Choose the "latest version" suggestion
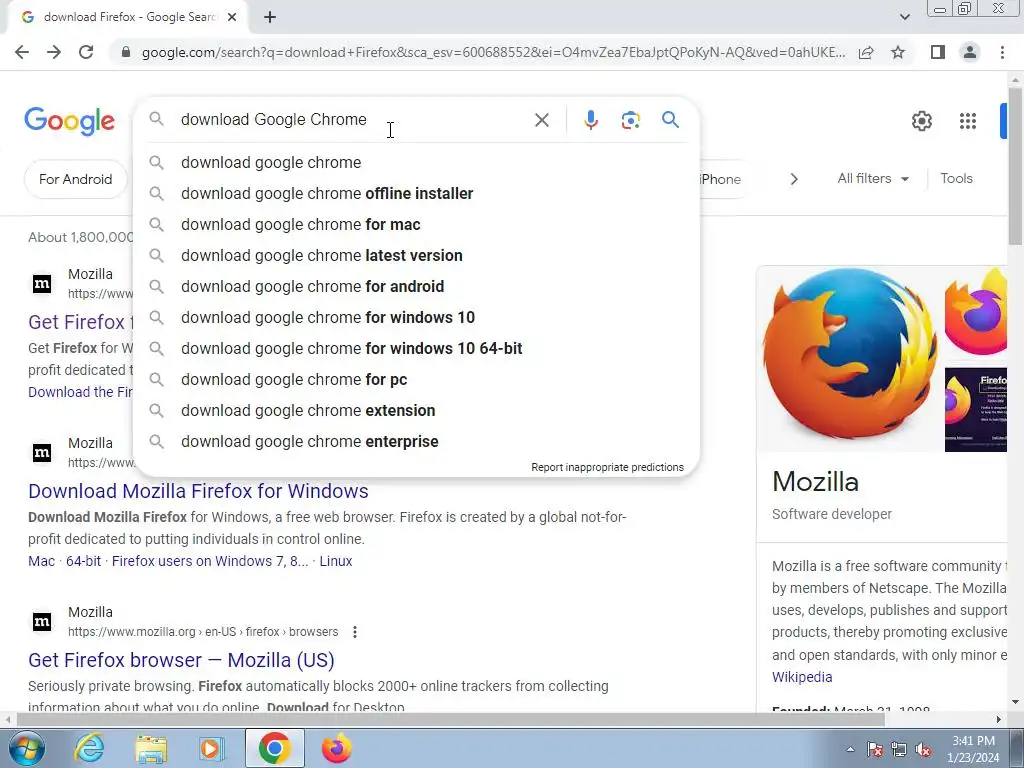1024x768 pixels. pyautogui.click(x=416, y=255)
